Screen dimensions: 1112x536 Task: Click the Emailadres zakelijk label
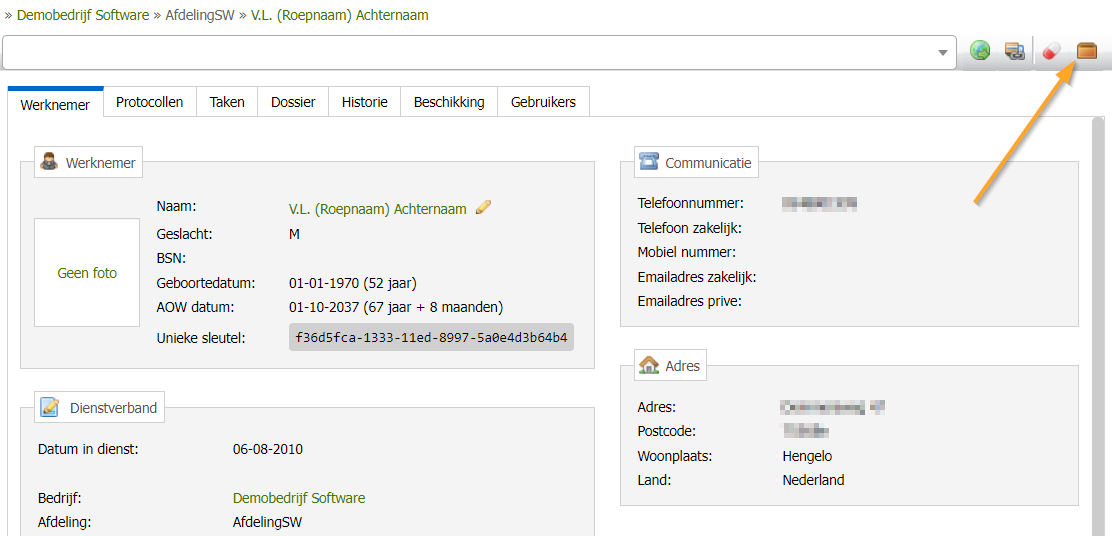(697, 277)
